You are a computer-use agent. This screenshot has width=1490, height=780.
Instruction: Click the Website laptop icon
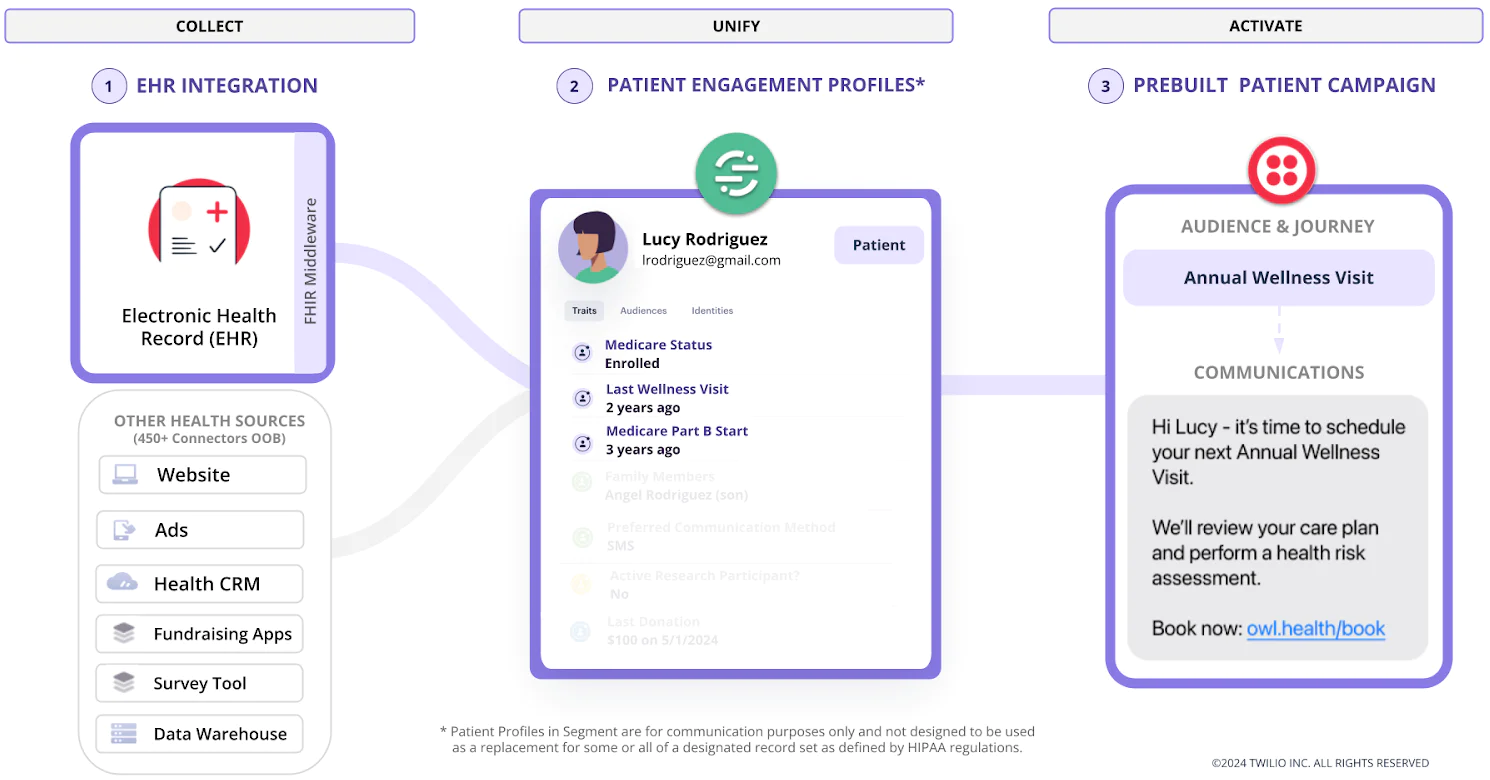pos(125,475)
